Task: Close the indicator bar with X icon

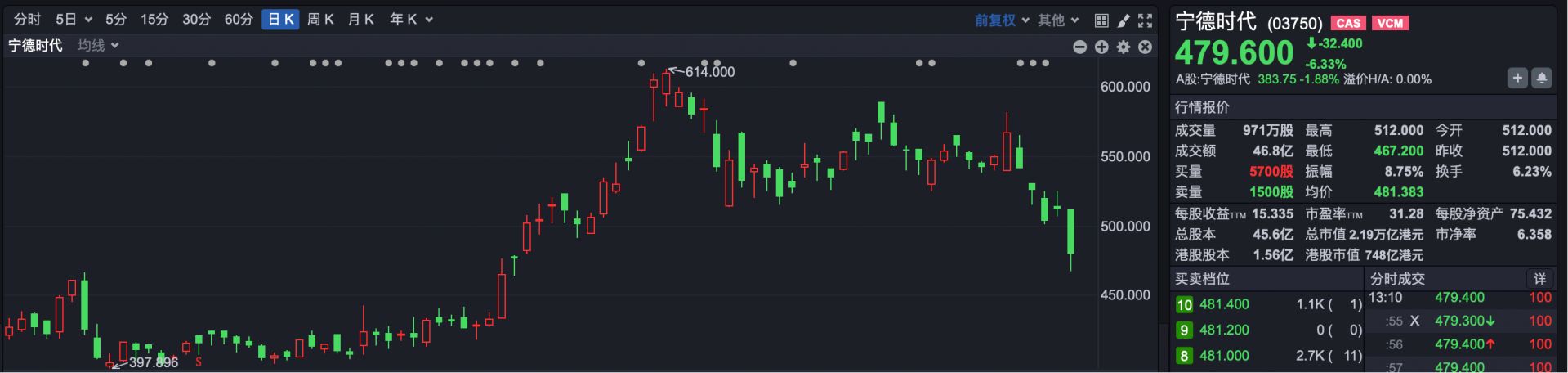Action: (x=1146, y=47)
